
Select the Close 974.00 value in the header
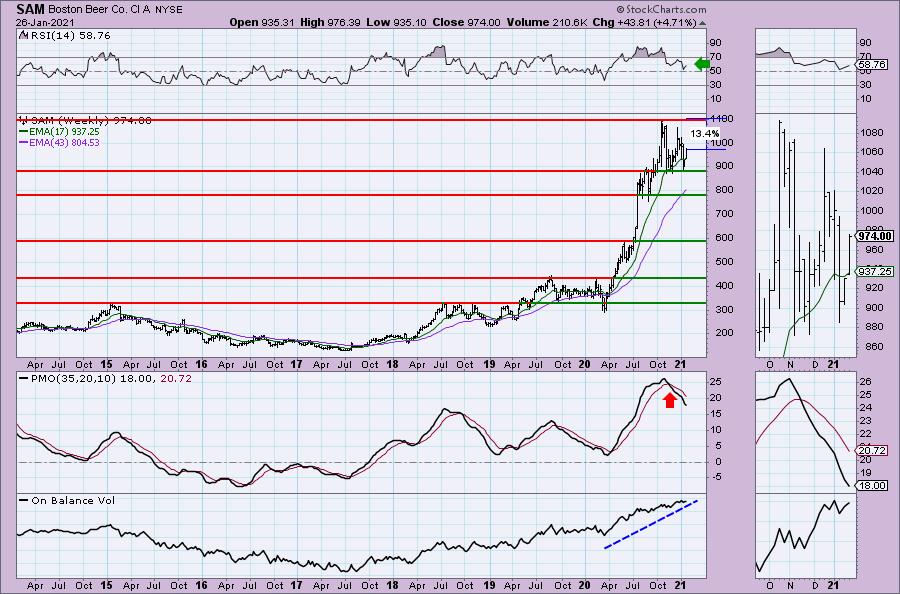coord(466,22)
